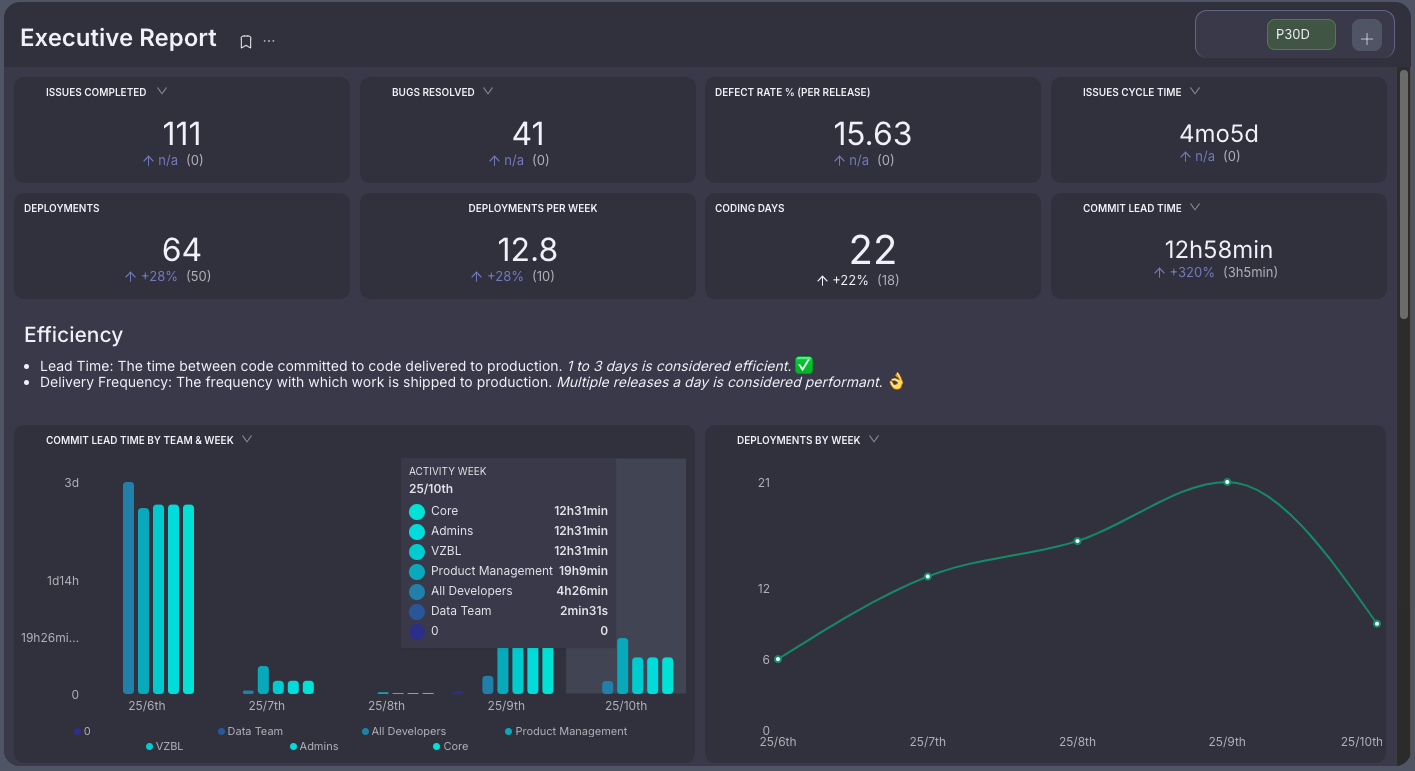Open the Deployments by Week chart dropdown
Viewport: 1415px width, 771px height.
click(874, 439)
